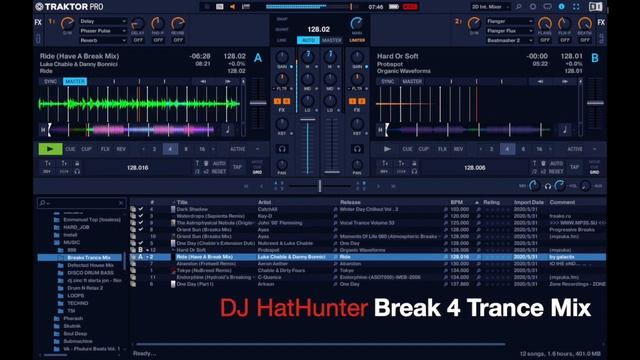This screenshot has height=360, width=640.
Task: Toggle MASTER on Deck B
Action: pos(412,82)
